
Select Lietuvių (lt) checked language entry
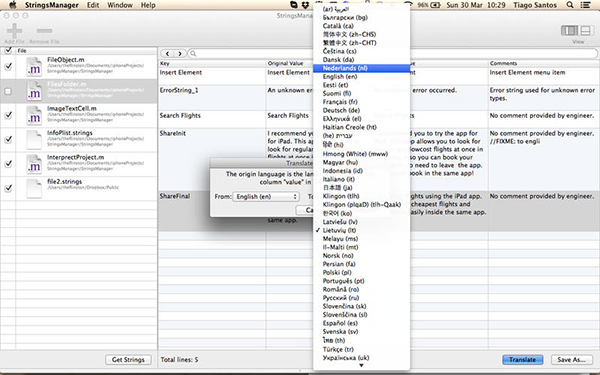361,230
